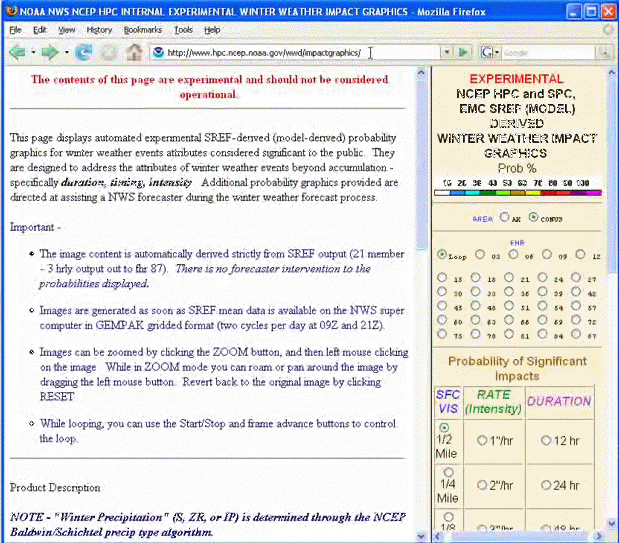Choose the 1/2 Mile SFC VIS radio
Viewport: 619px width, 543px height.
(x=444, y=427)
